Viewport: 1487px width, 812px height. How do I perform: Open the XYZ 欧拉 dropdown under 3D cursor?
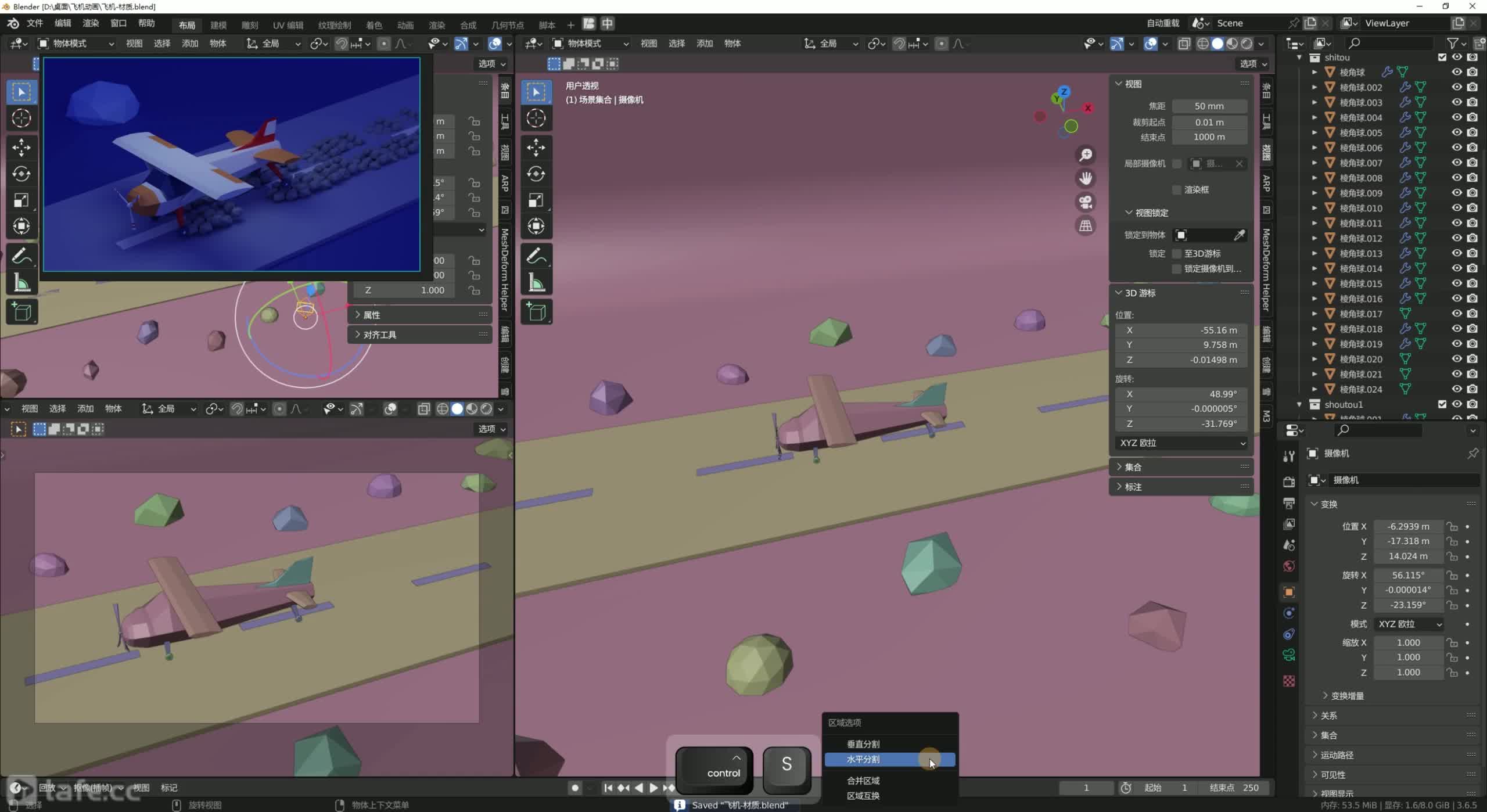coord(1181,443)
